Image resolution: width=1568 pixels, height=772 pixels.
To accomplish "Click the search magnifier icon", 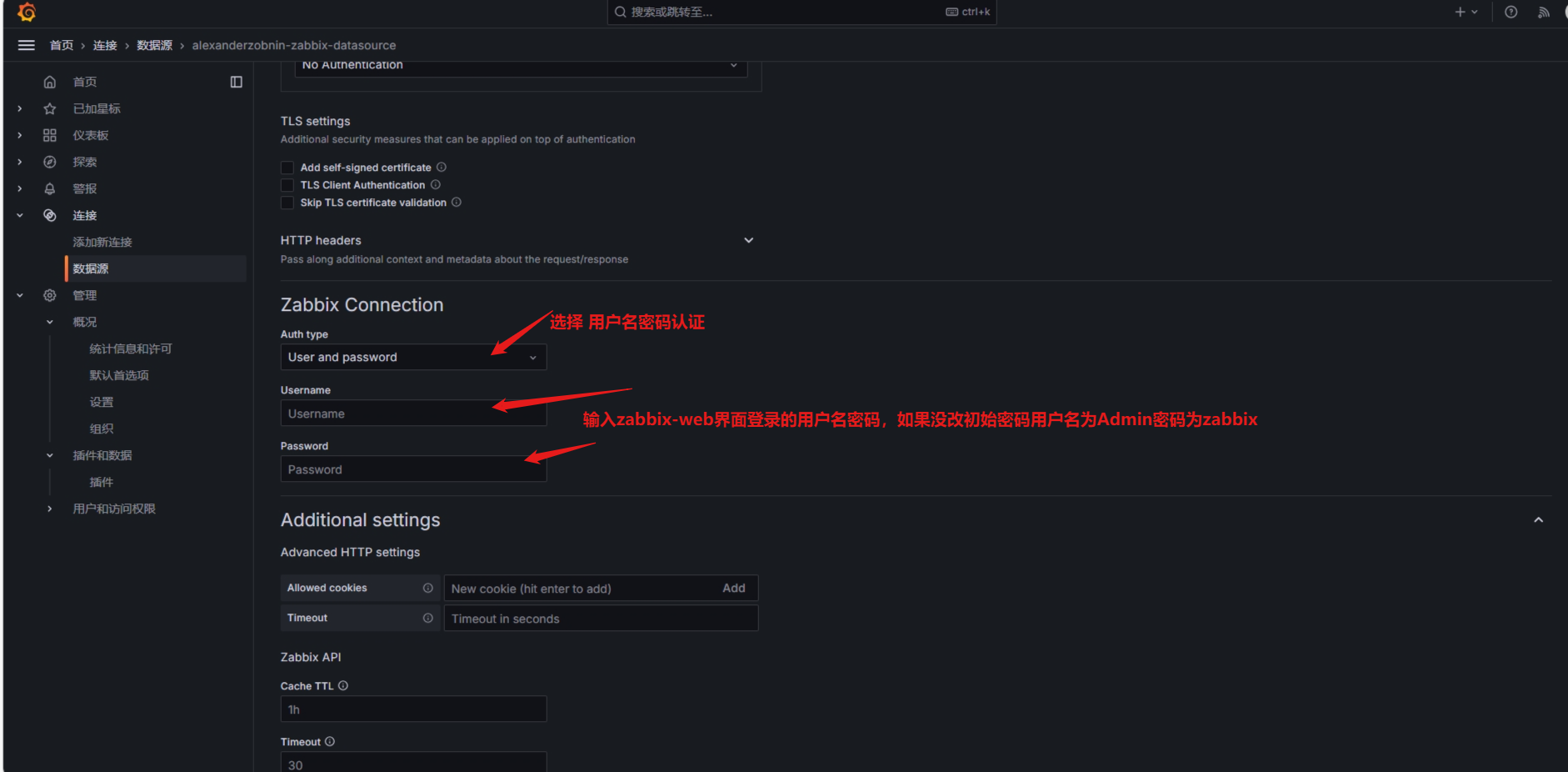I will click(x=621, y=12).
